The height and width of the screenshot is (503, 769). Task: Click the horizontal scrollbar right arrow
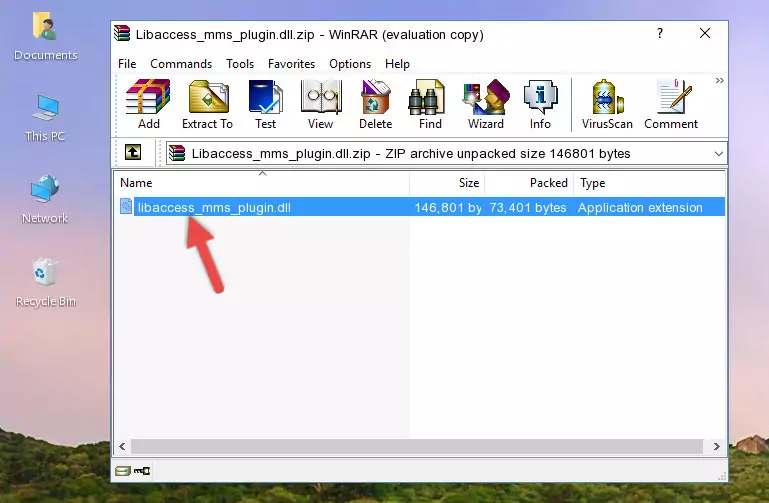coord(717,446)
